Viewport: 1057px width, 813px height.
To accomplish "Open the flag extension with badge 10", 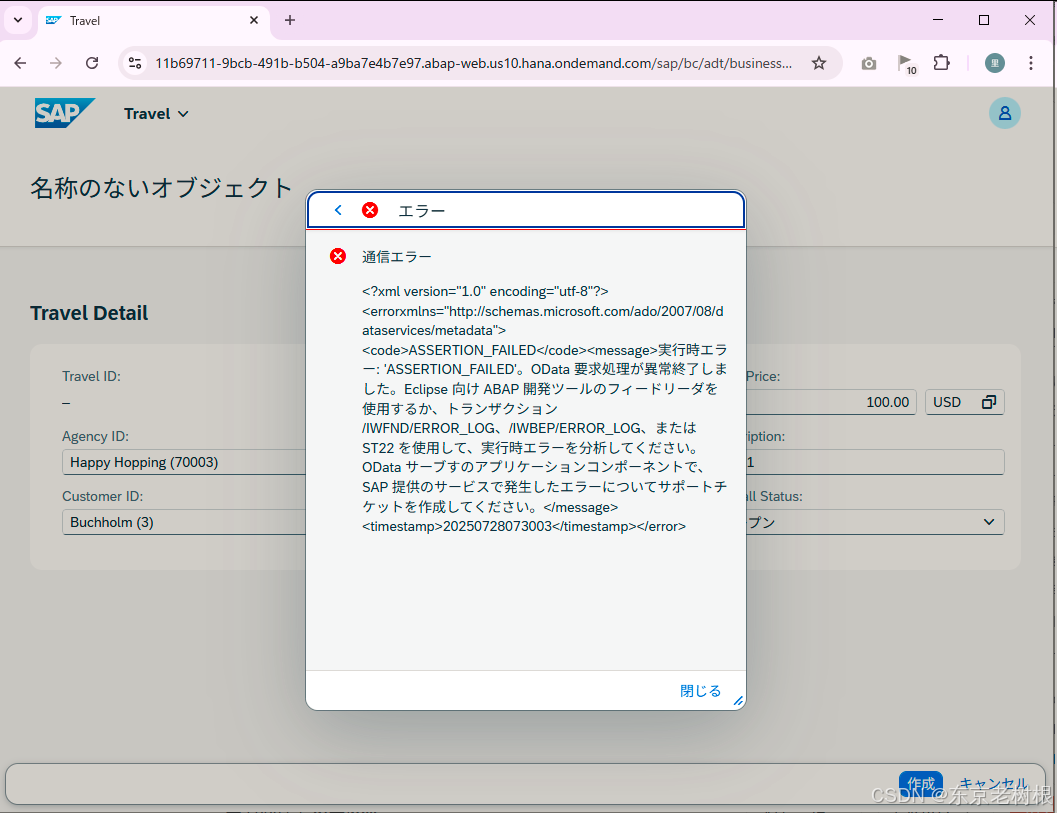I will 906,64.
